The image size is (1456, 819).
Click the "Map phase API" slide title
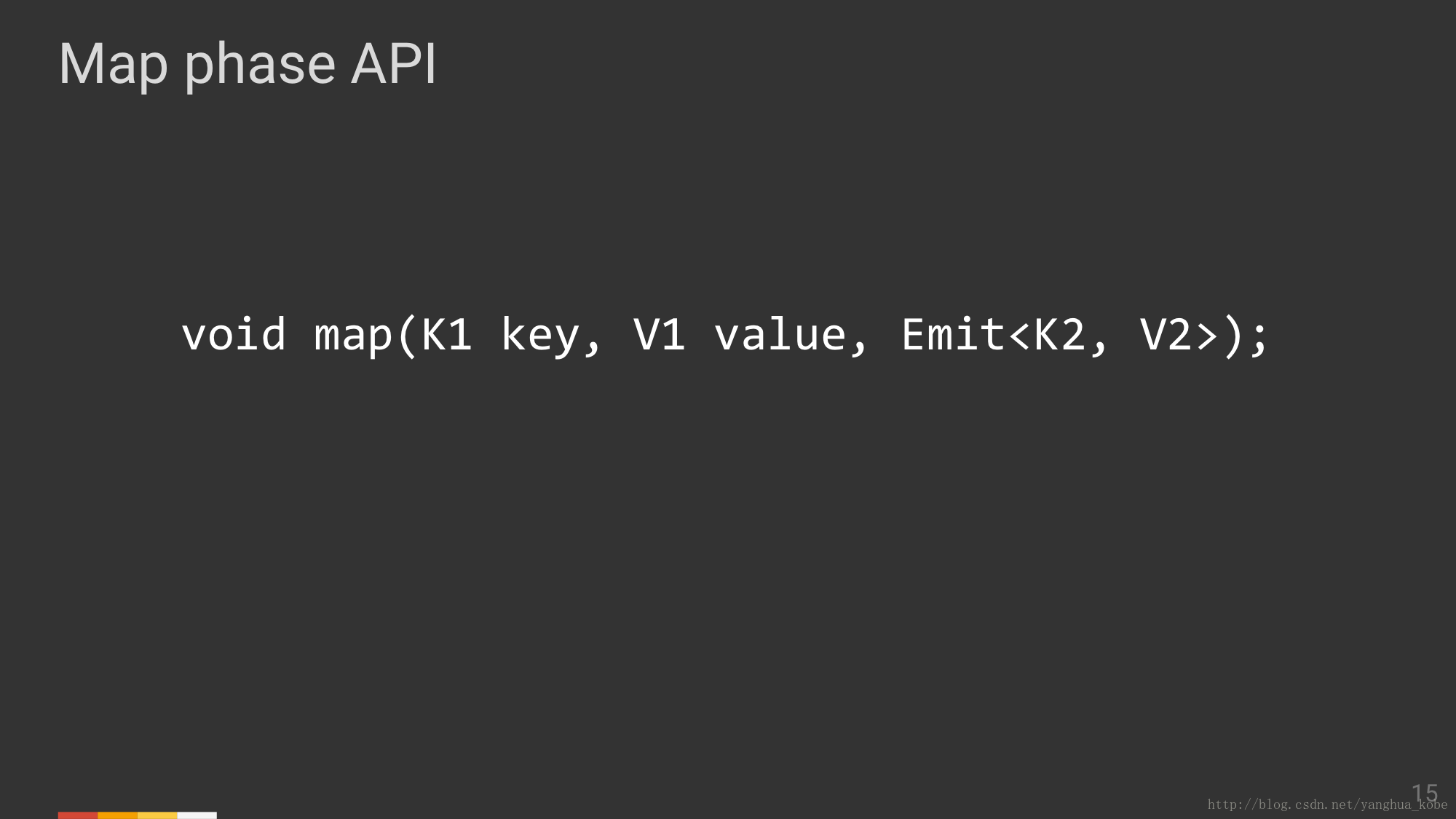coord(248,64)
